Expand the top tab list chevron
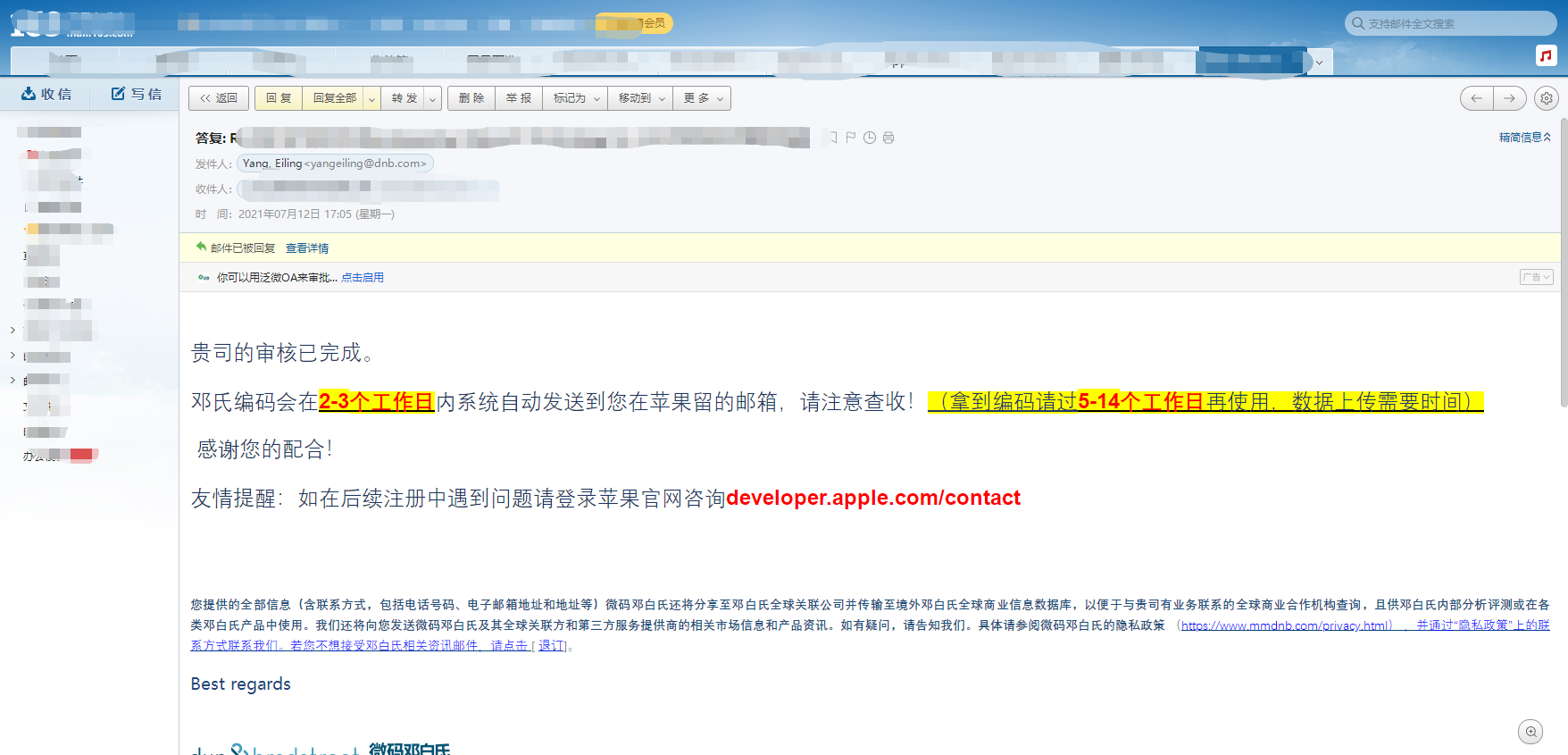Screen dimensions: 1568x755 (x=1320, y=63)
